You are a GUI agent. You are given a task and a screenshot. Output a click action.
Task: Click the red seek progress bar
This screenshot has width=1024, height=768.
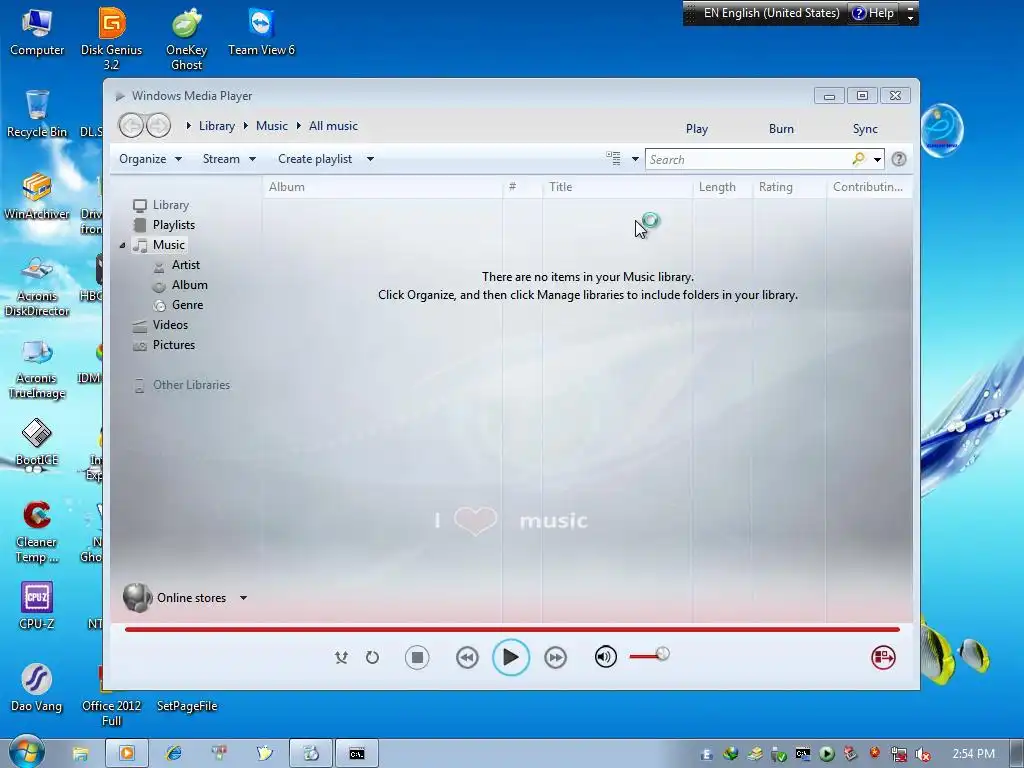pyautogui.click(x=512, y=630)
